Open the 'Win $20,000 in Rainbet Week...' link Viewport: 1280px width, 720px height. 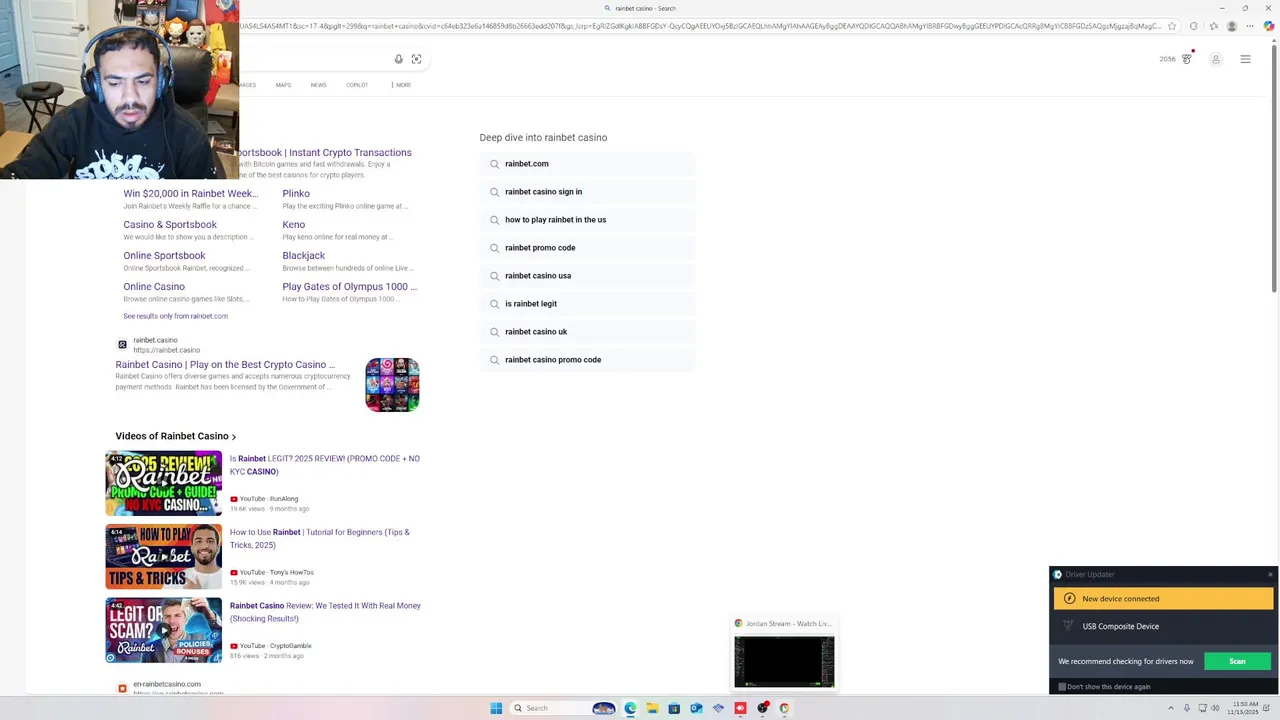coord(190,194)
